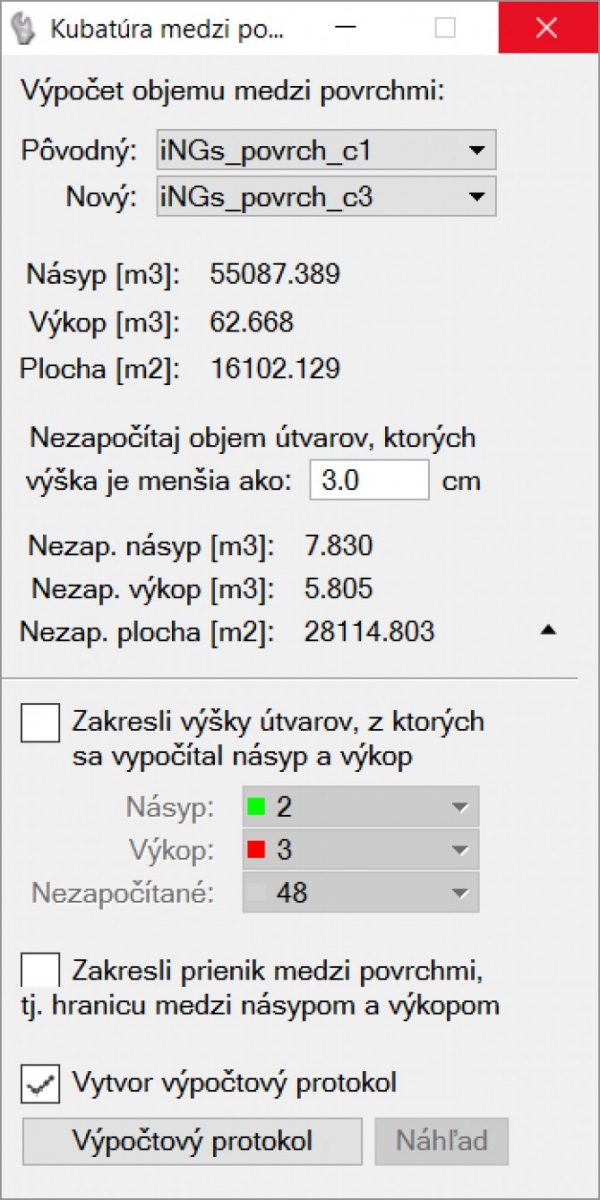Close the Kubatúra medzi povrchmi window

coord(546,29)
